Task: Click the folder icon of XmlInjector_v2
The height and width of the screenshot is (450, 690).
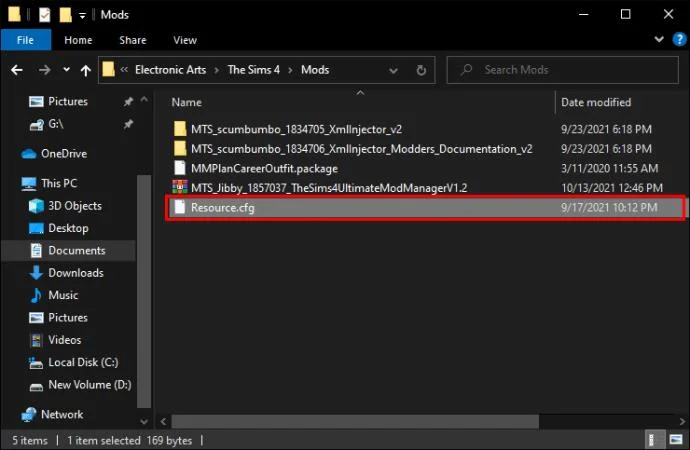Action: click(180, 129)
